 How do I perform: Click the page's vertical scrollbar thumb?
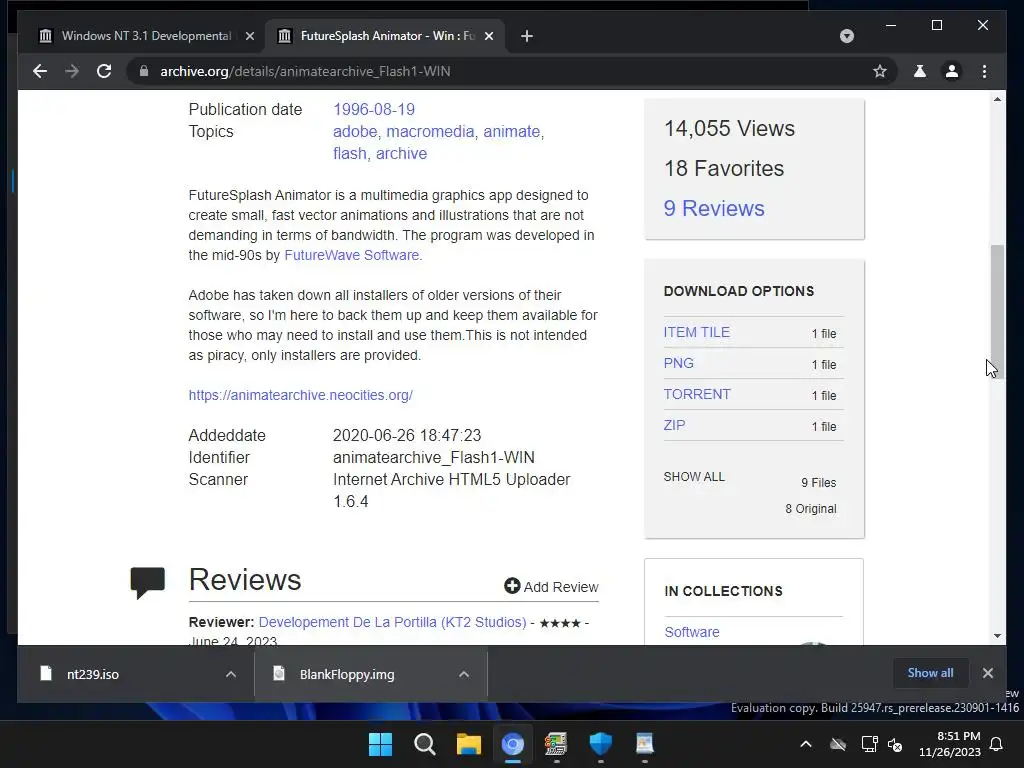(997, 310)
